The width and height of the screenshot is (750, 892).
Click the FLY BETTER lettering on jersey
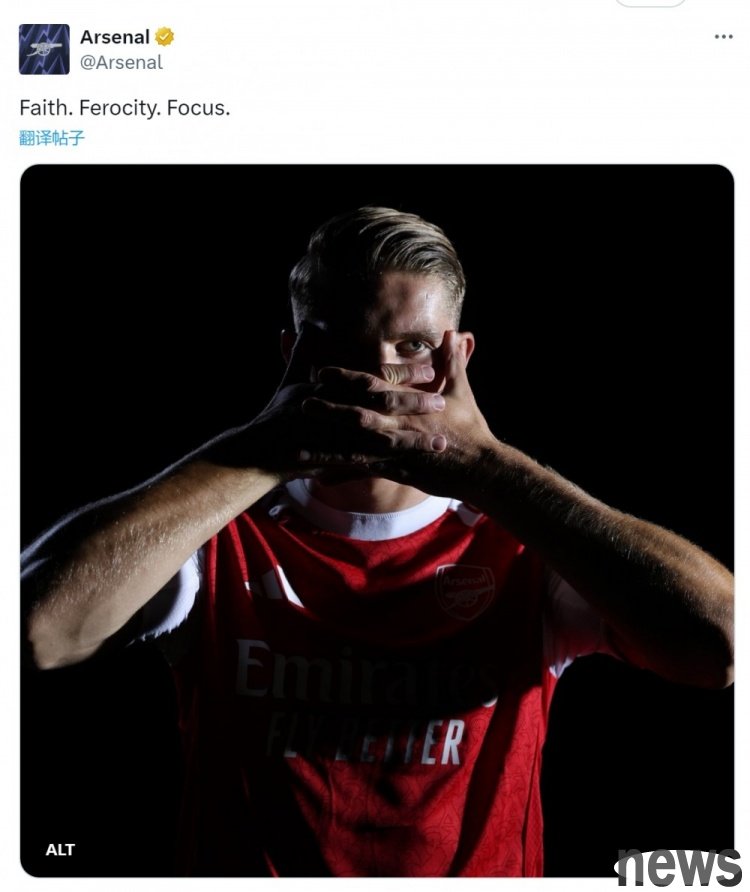coord(368,741)
